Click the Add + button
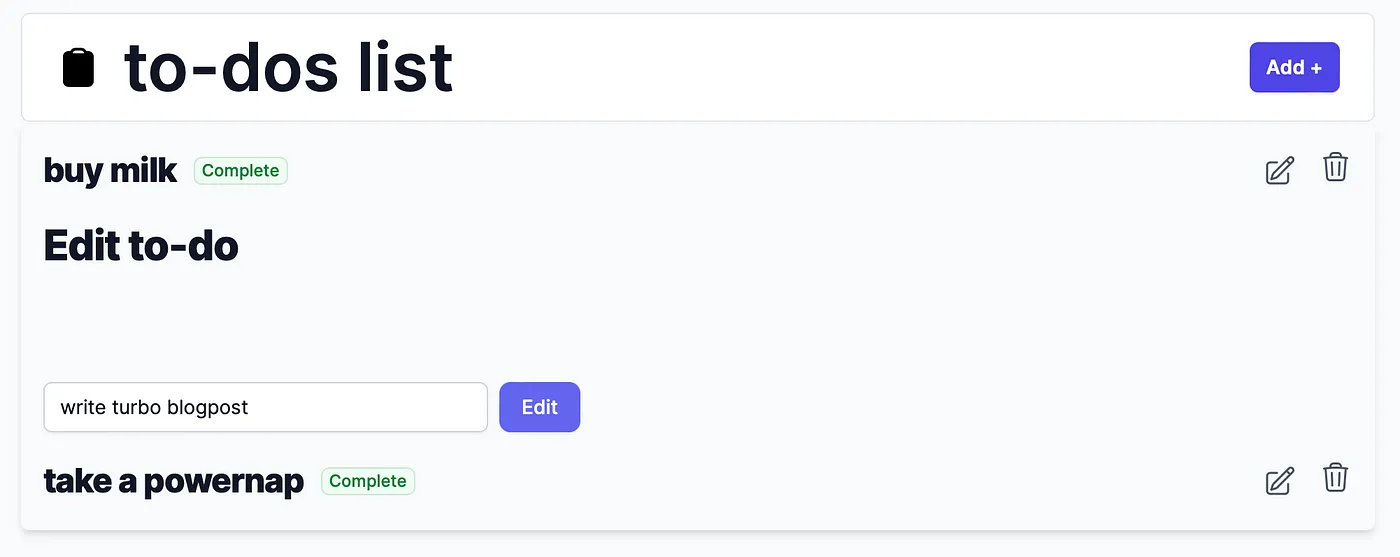Screen dimensions: 1400x557 tap(1294, 67)
